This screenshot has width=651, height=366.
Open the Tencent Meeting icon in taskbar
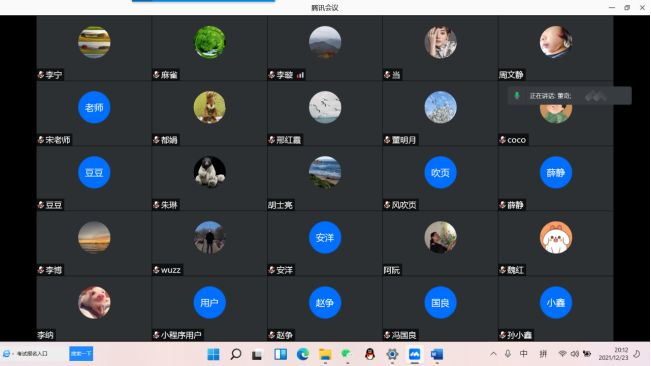pos(414,354)
